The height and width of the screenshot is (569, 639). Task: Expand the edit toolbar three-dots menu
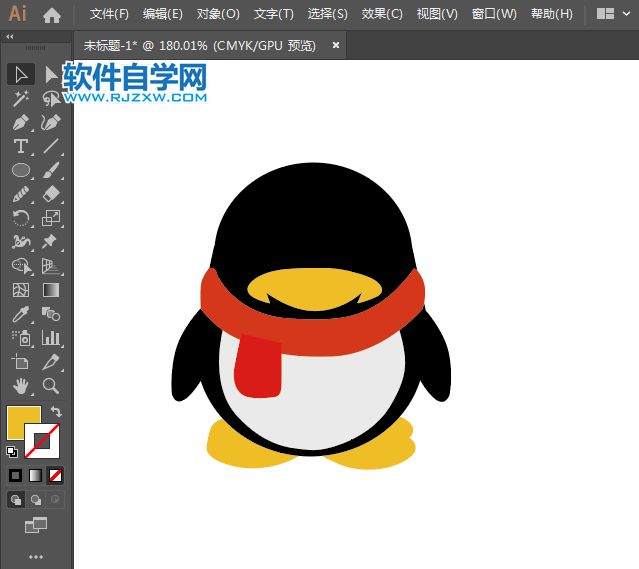pos(36,556)
